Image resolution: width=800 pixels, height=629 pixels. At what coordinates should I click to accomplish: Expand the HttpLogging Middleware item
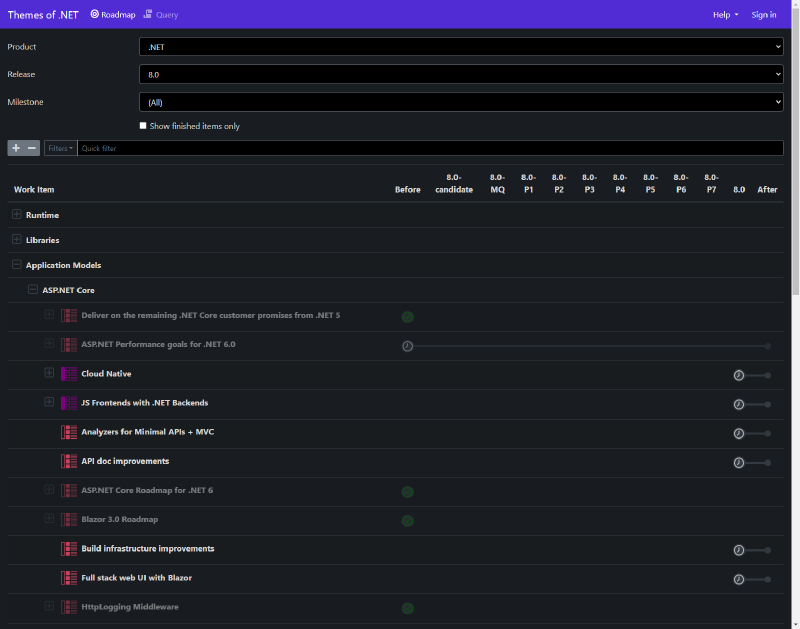pos(49,606)
